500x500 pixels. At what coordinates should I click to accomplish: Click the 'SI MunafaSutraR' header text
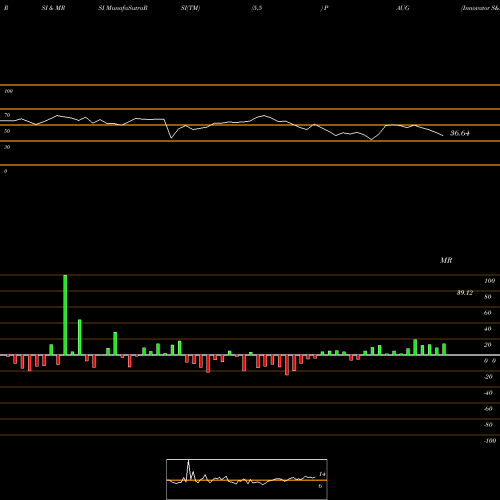coord(123,8)
